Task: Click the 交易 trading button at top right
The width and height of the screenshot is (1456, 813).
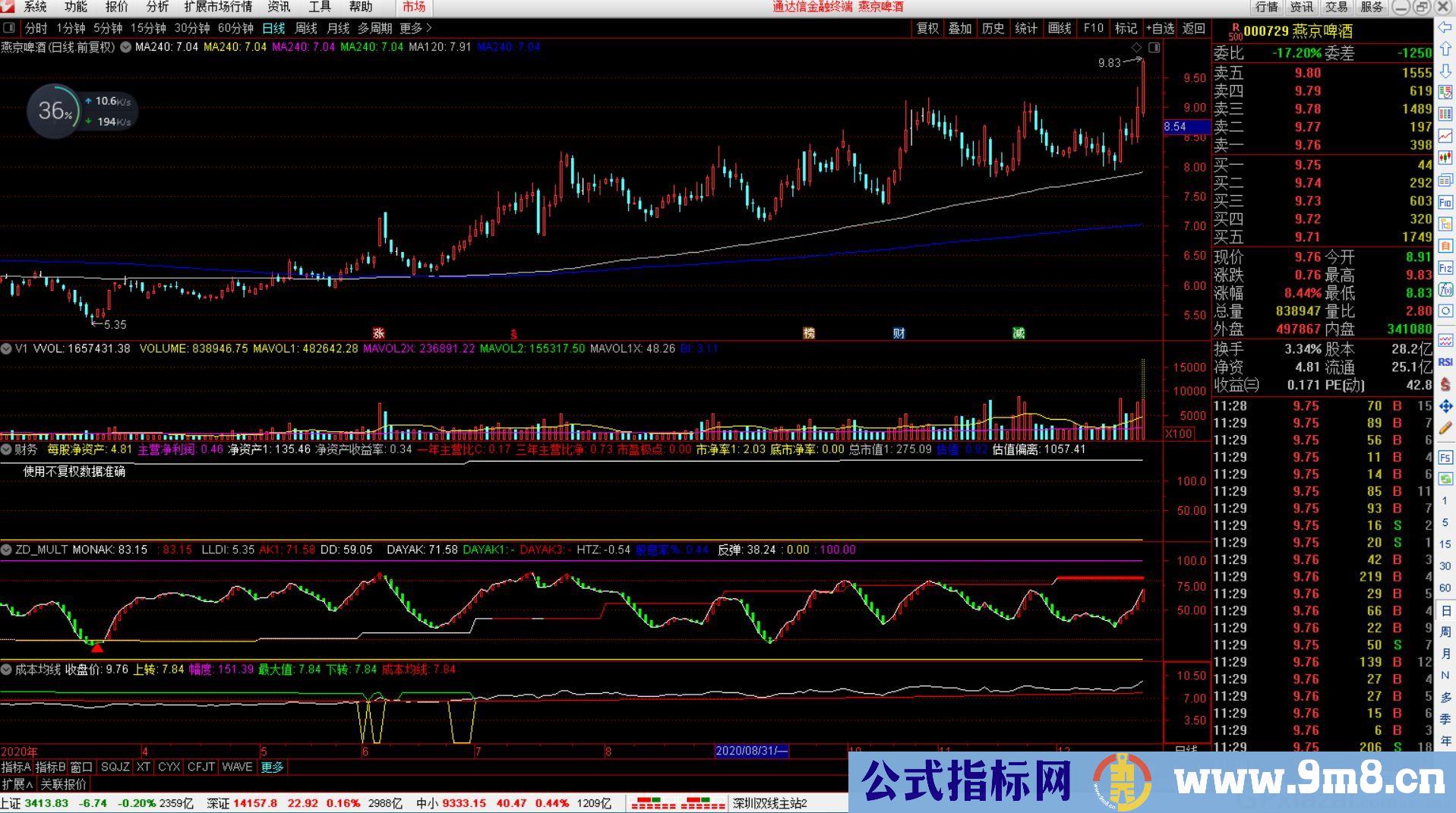Action: [1337, 7]
